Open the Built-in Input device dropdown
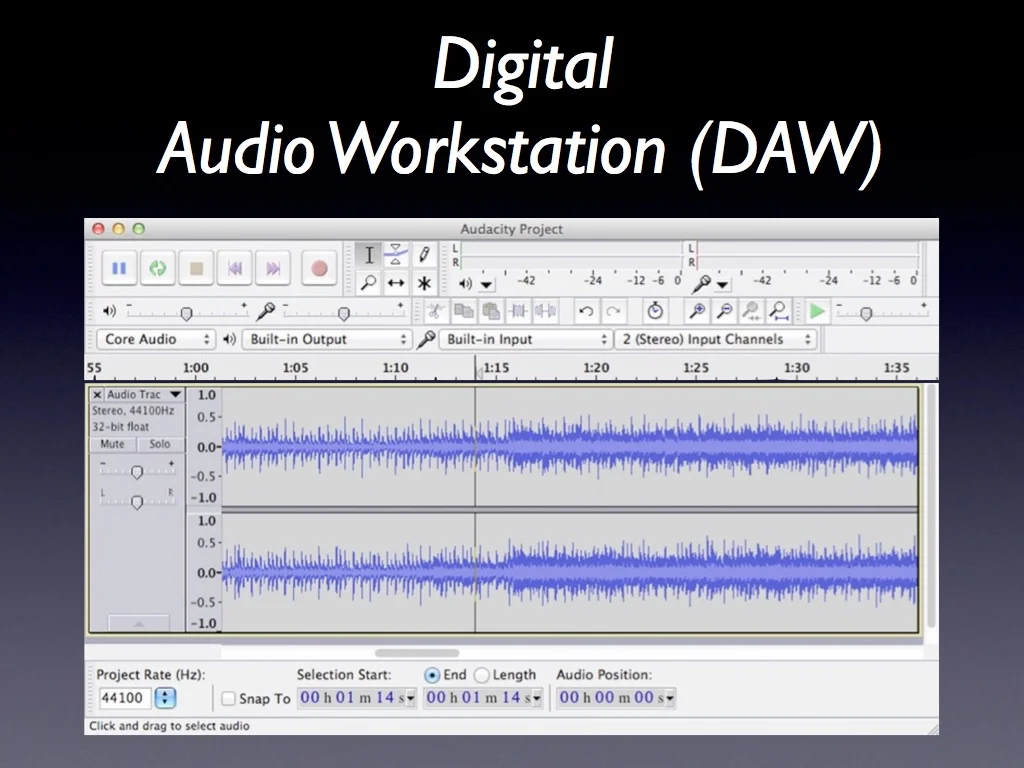The width and height of the screenshot is (1024, 768). 526,340
